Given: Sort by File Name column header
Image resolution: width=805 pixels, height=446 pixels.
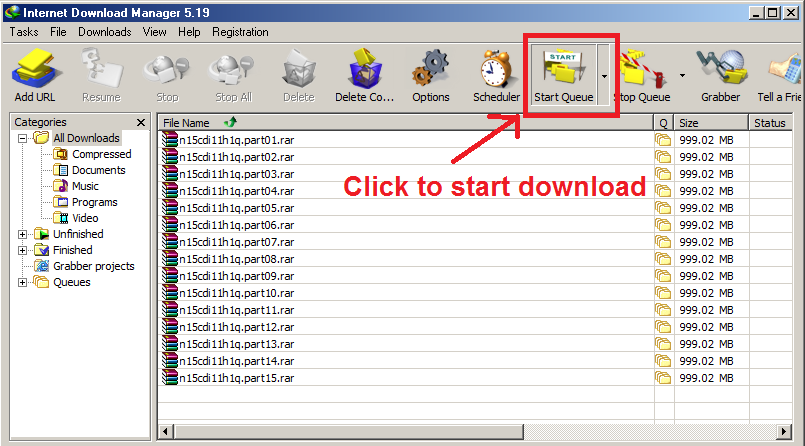Looking at the screenshot, I should [405, 123].
